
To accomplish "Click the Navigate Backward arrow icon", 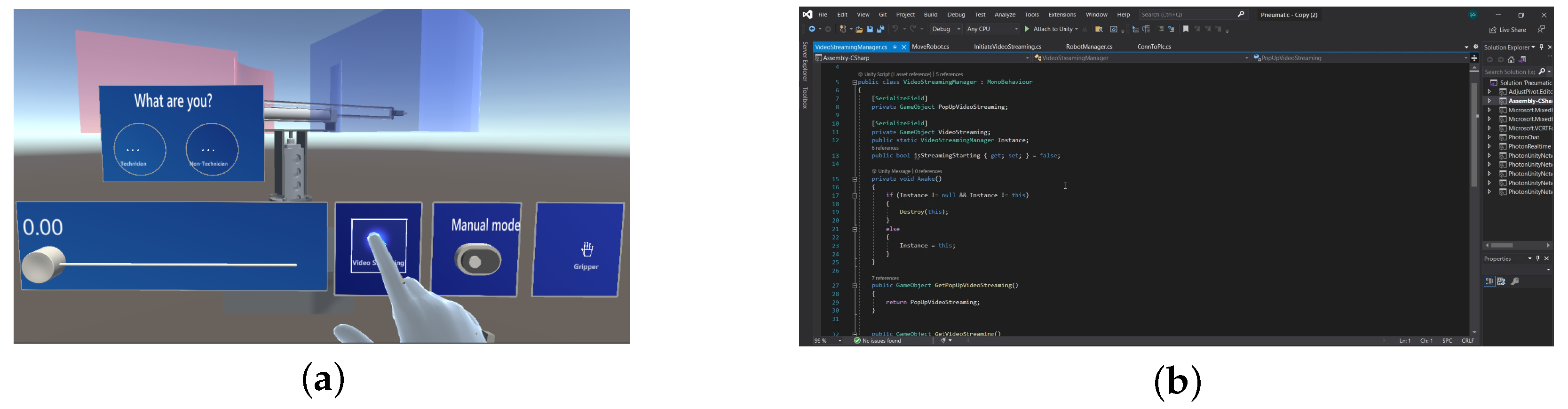I will (x=812, y=29).
